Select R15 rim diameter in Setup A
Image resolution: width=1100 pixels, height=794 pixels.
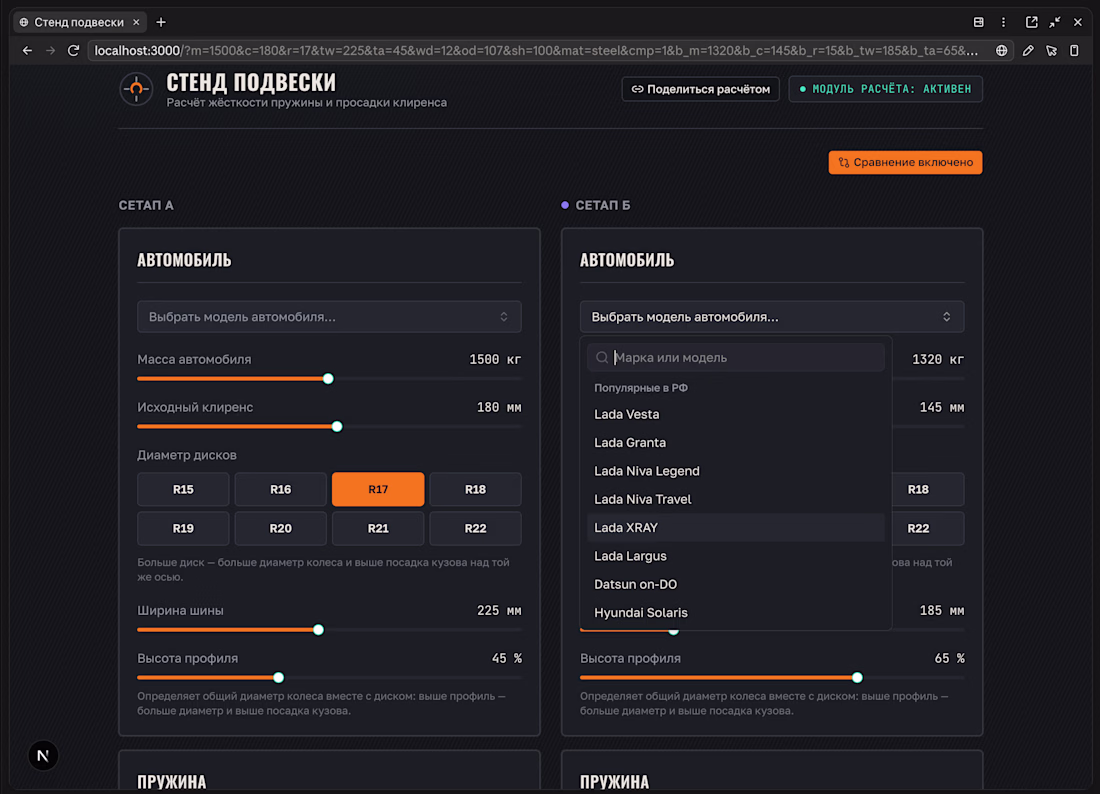183,490
